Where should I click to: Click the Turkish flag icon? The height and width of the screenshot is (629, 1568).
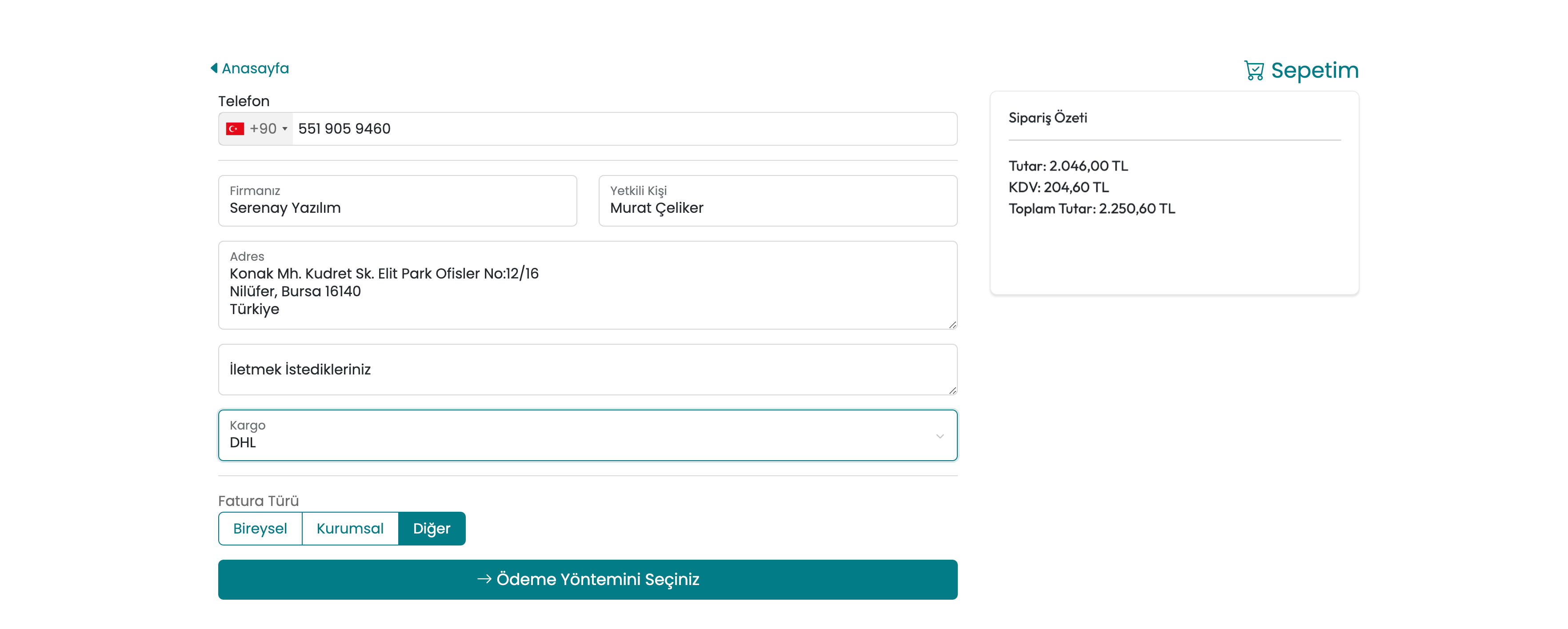235,129
